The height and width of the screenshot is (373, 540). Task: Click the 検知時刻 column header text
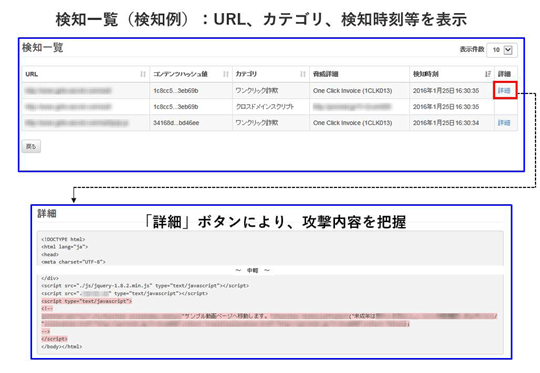426,74
